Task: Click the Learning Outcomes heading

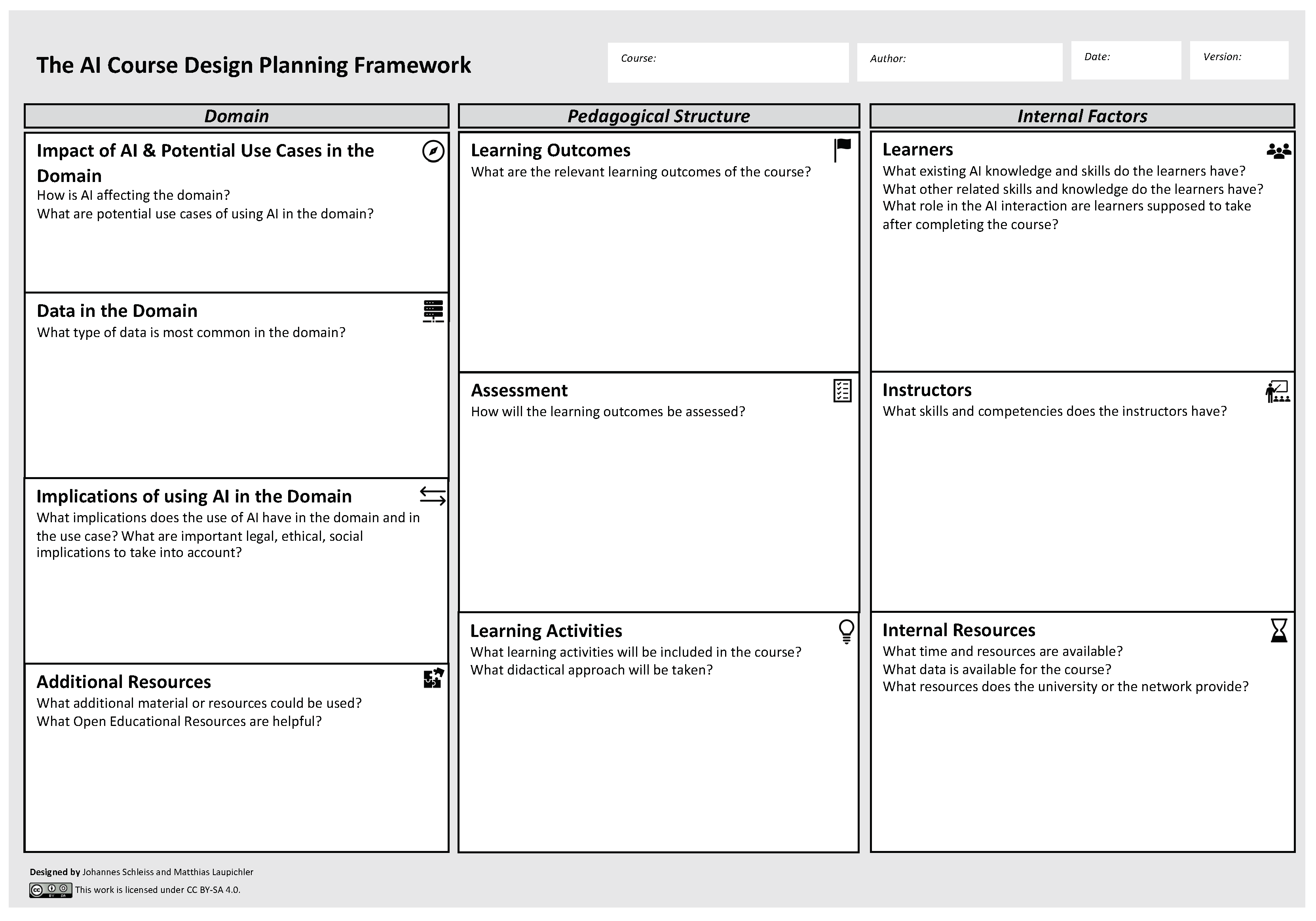Action: pyautogui.click(x=550, y=150)
